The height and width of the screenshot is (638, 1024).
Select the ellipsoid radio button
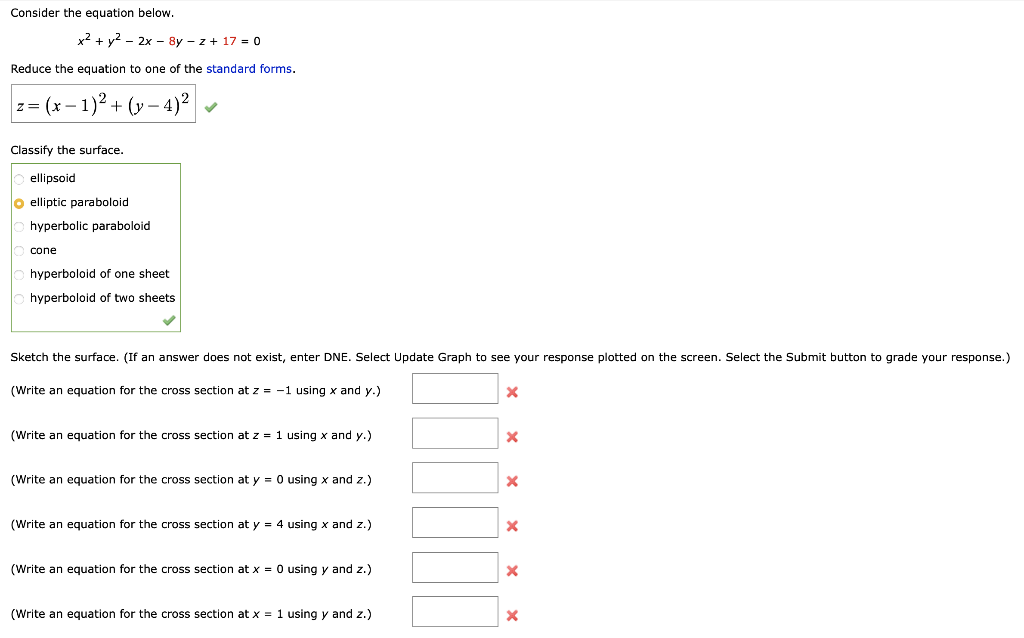(19, 179)
